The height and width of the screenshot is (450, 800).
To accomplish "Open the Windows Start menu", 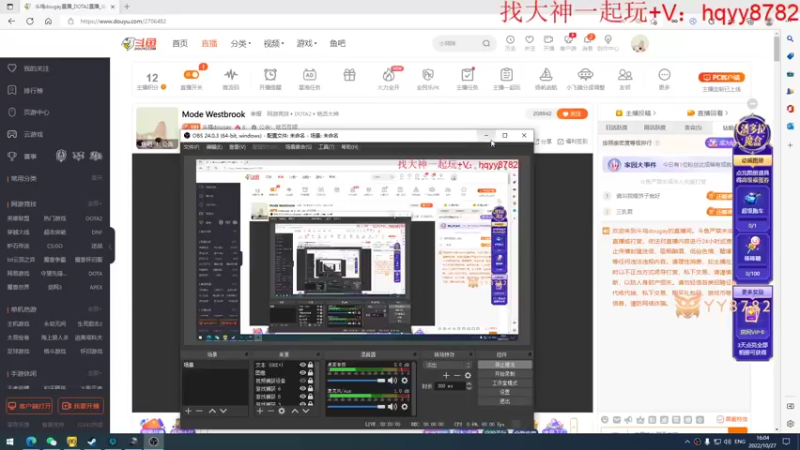I will [x=10, y=441].
